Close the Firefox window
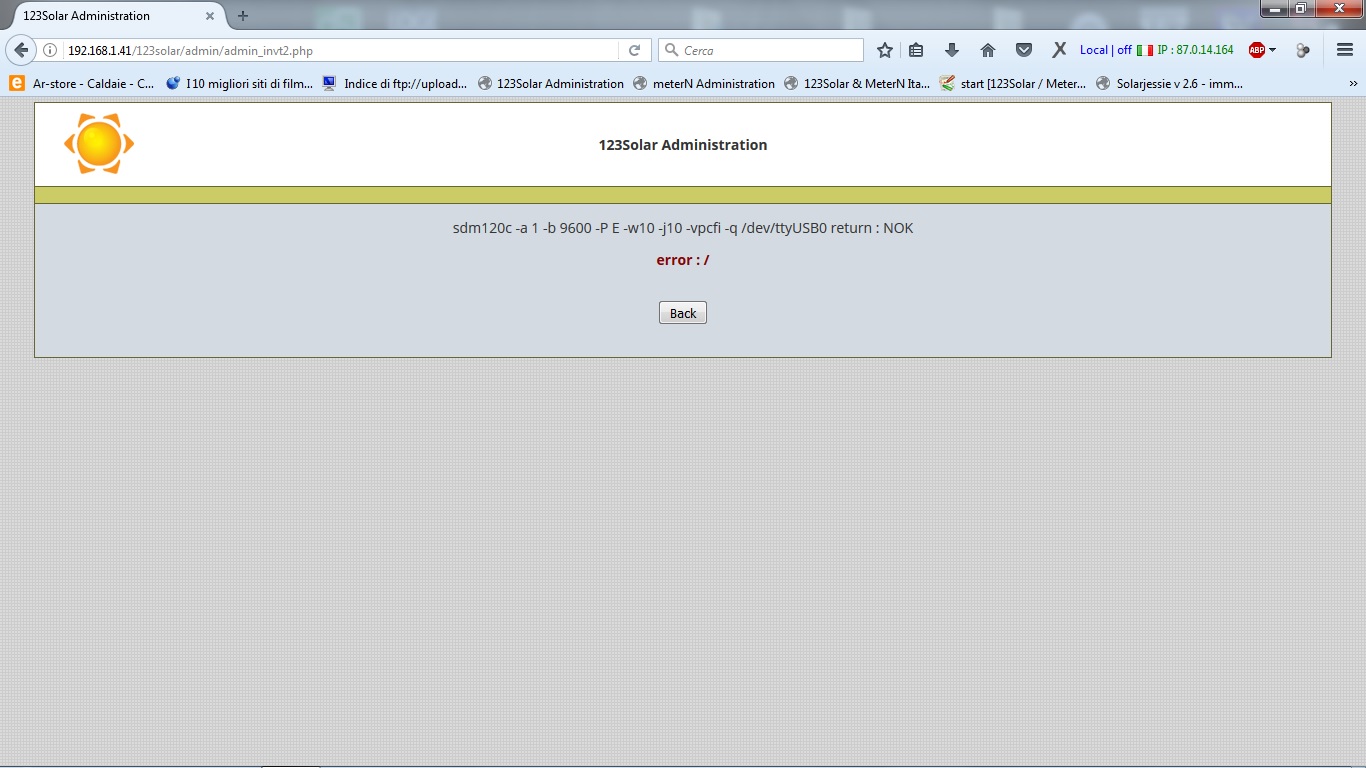Image resolution: width=1366 pixels, height=768 pixels. coord(1338,9)
